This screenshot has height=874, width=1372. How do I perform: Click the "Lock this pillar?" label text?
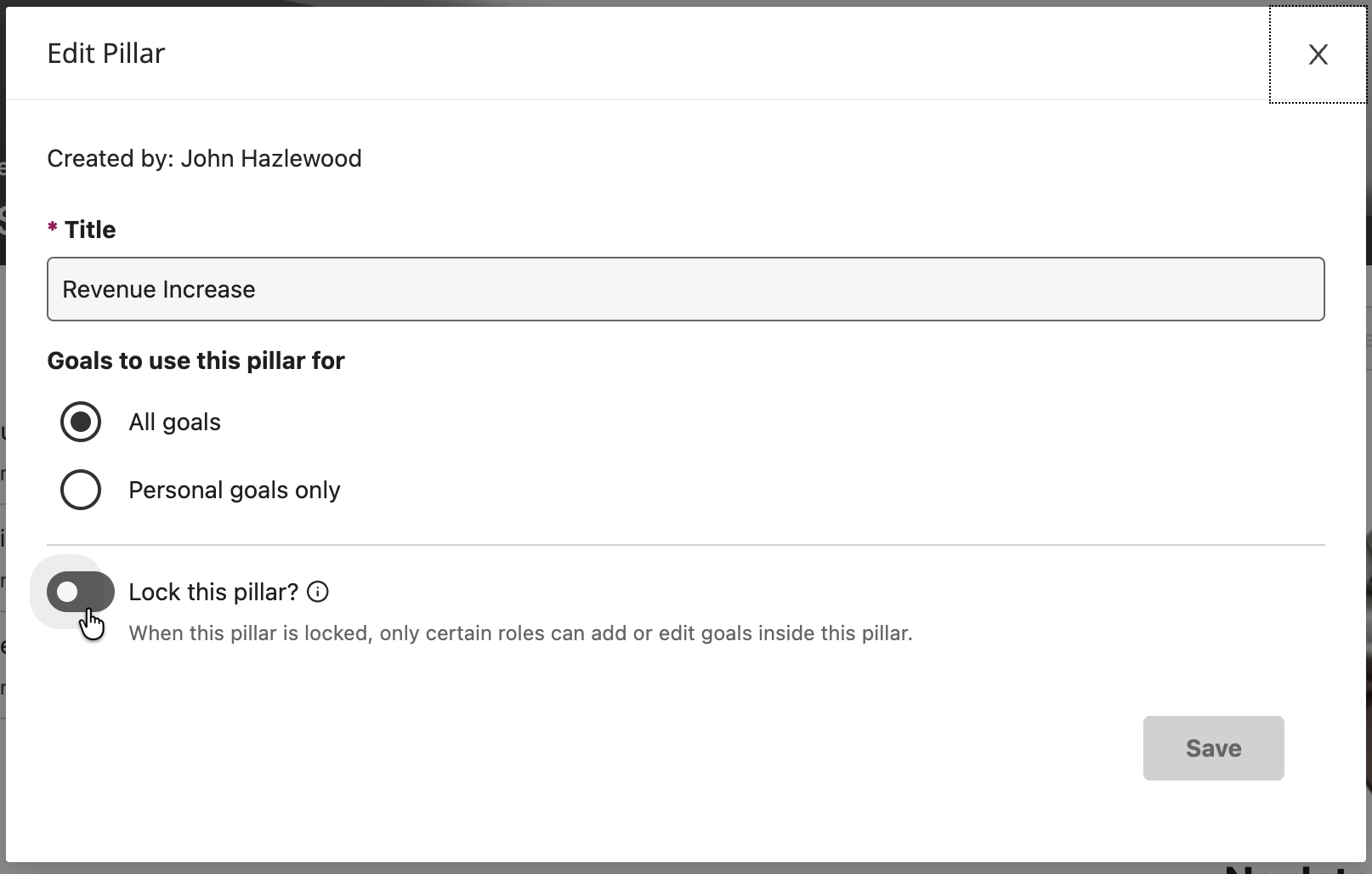[x=213, y=592]
